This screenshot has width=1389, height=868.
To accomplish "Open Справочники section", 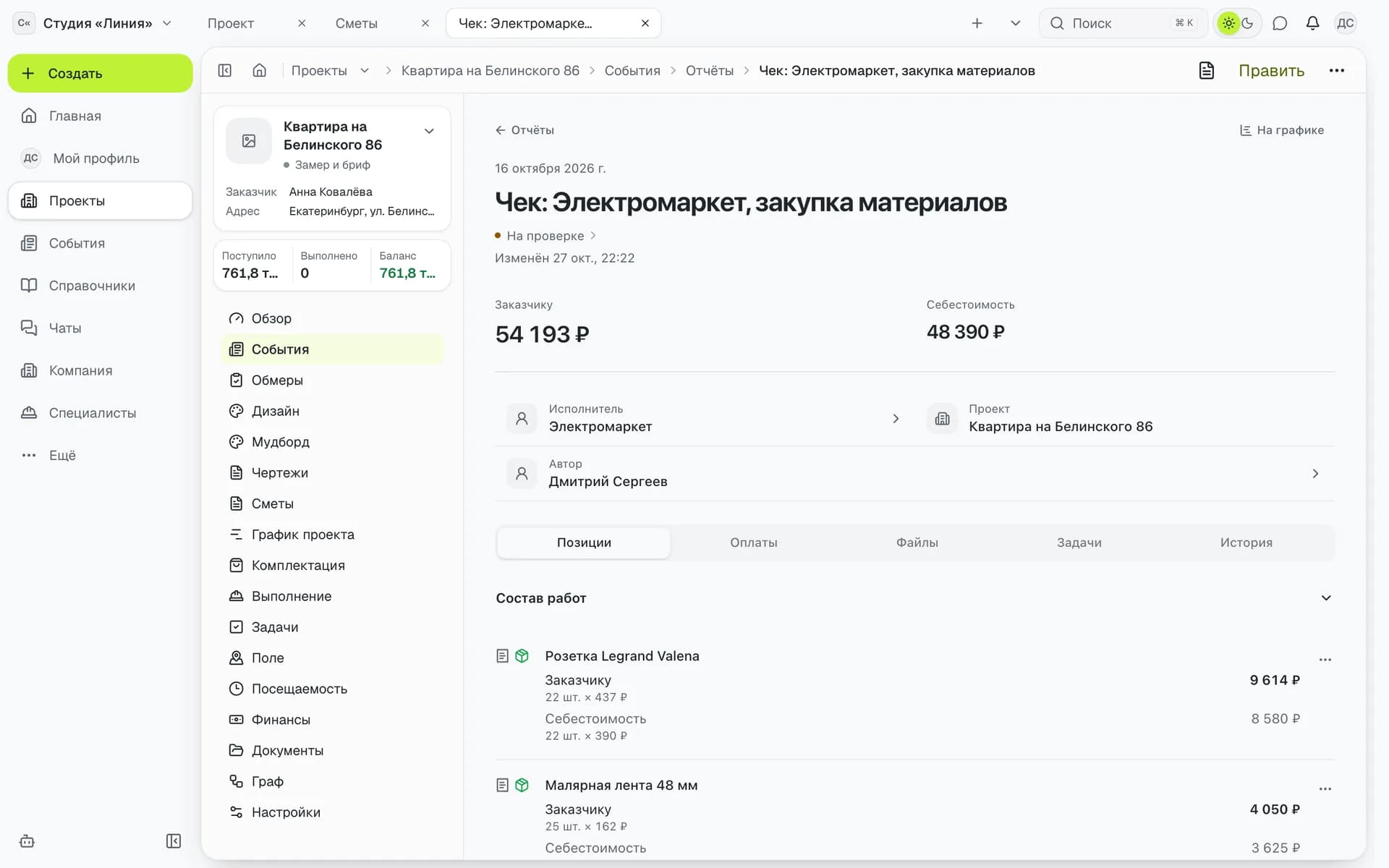I will pyautogui.click(x=100, y=286).
